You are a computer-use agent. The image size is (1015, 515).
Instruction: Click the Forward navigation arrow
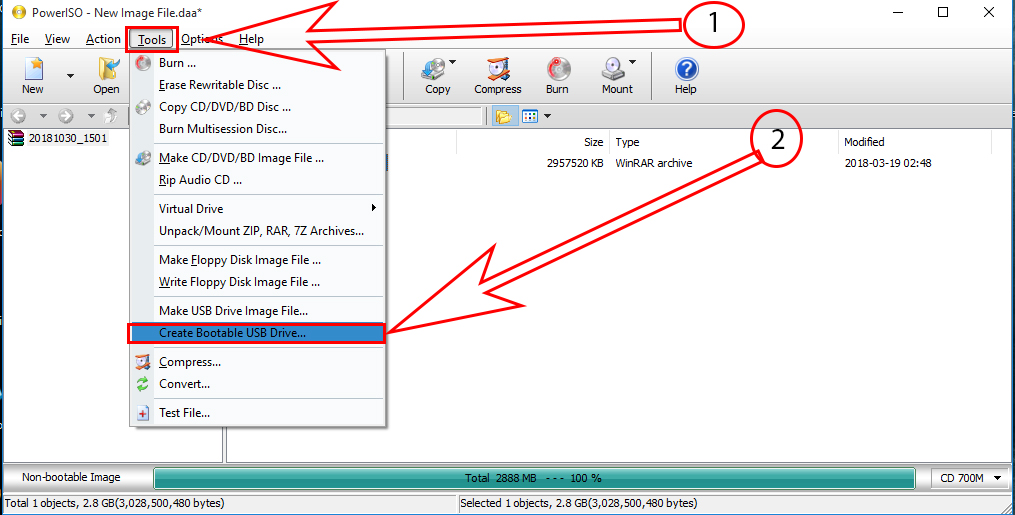pos(65,117)
